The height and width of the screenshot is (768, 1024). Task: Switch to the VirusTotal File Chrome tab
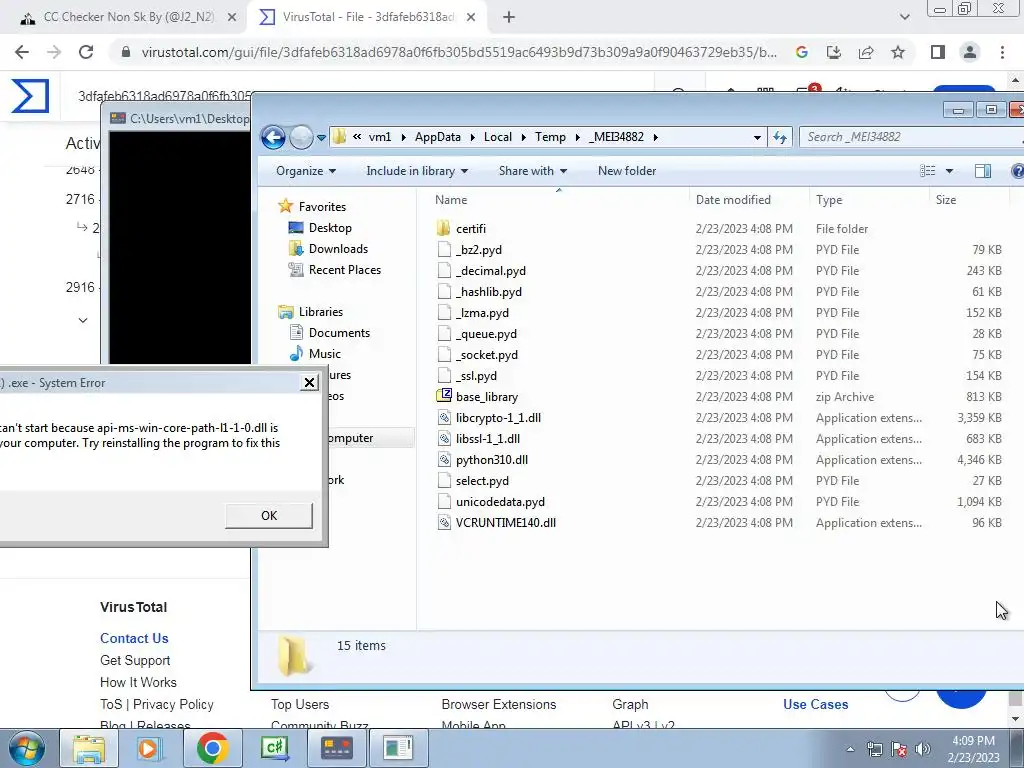368,17
